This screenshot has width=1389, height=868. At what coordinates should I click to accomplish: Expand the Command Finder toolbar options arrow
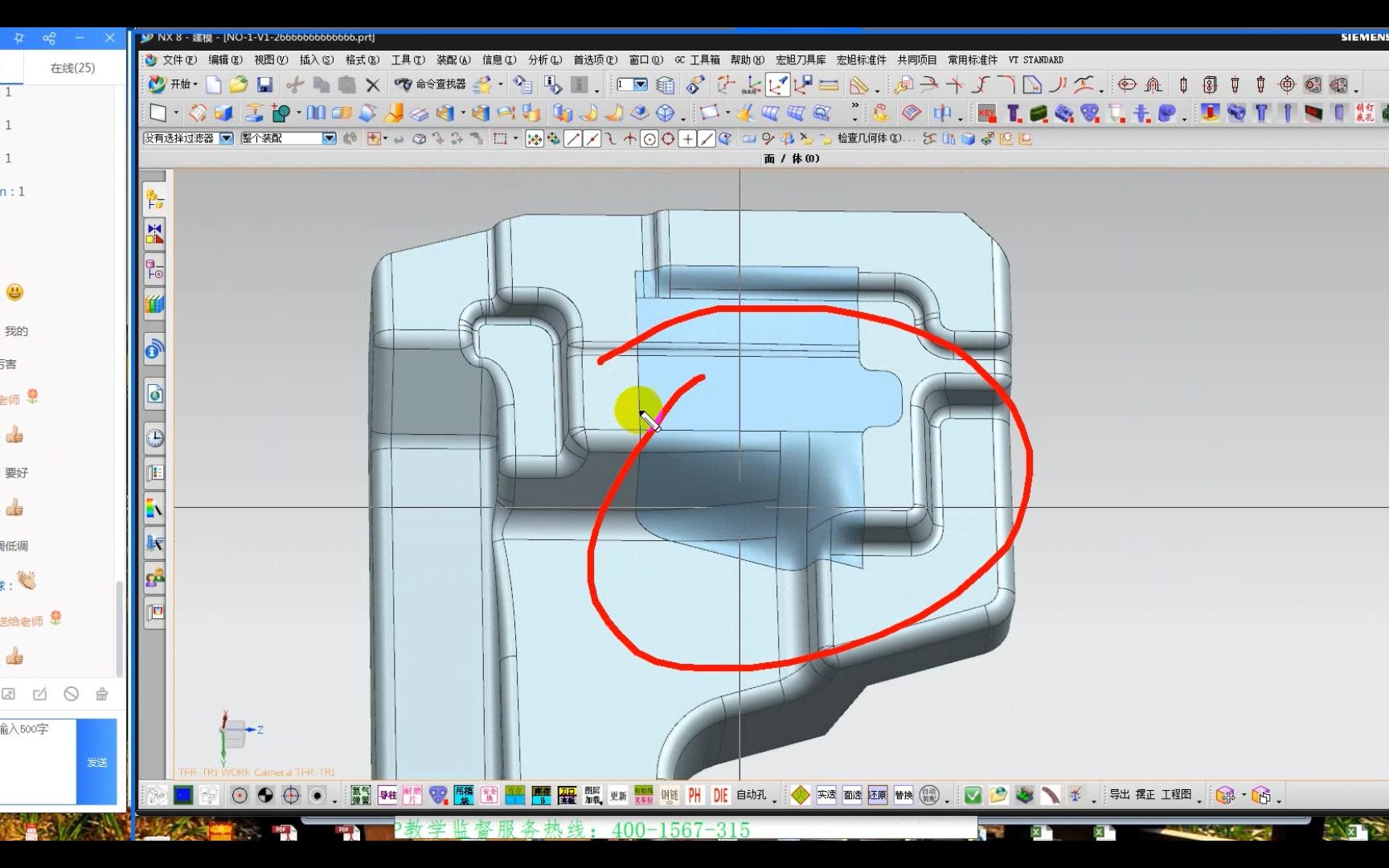(x=501, y=84)
